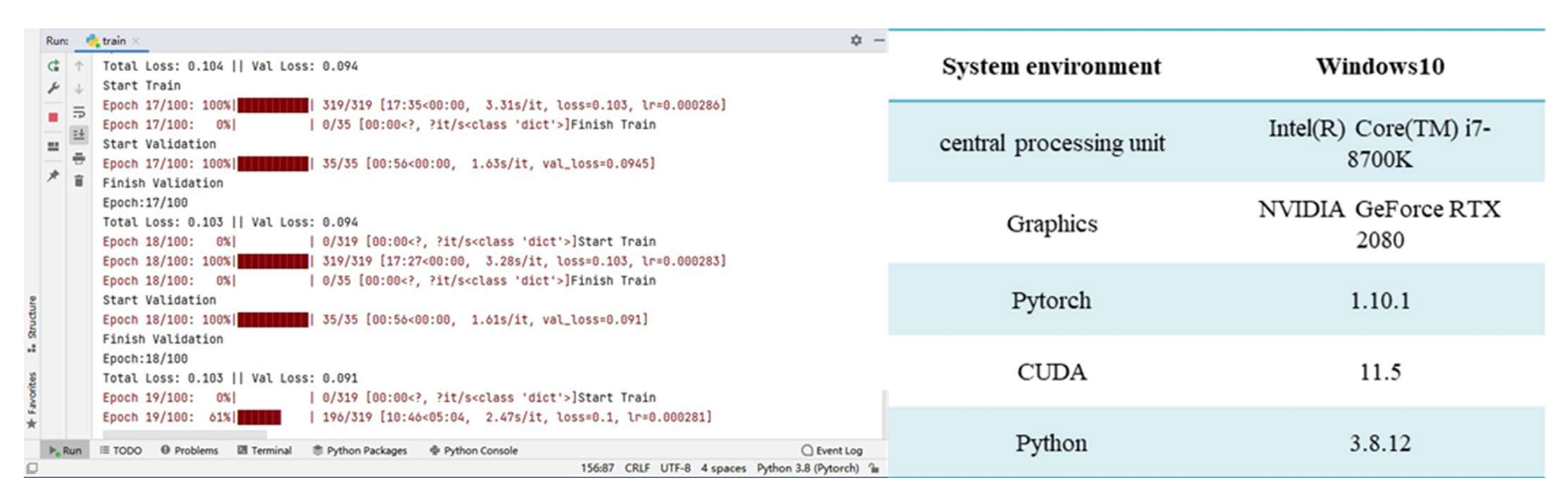Clear all console output with trash icon
Screen dimensions: 1568x491
[x=78, y=181]
